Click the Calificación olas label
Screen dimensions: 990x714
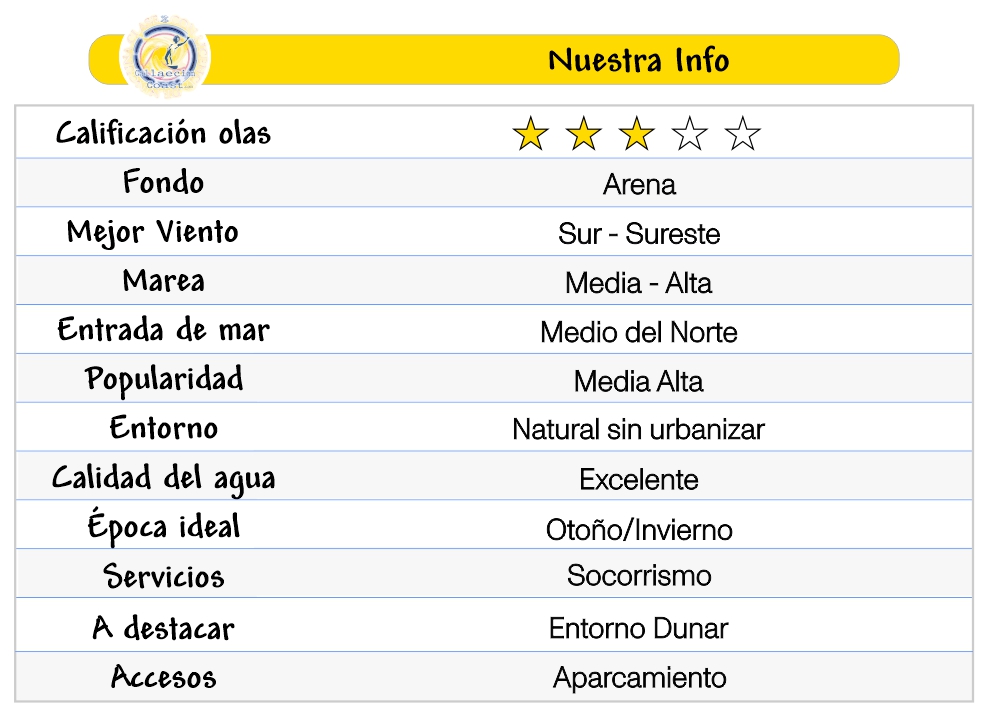coord(163,133)
